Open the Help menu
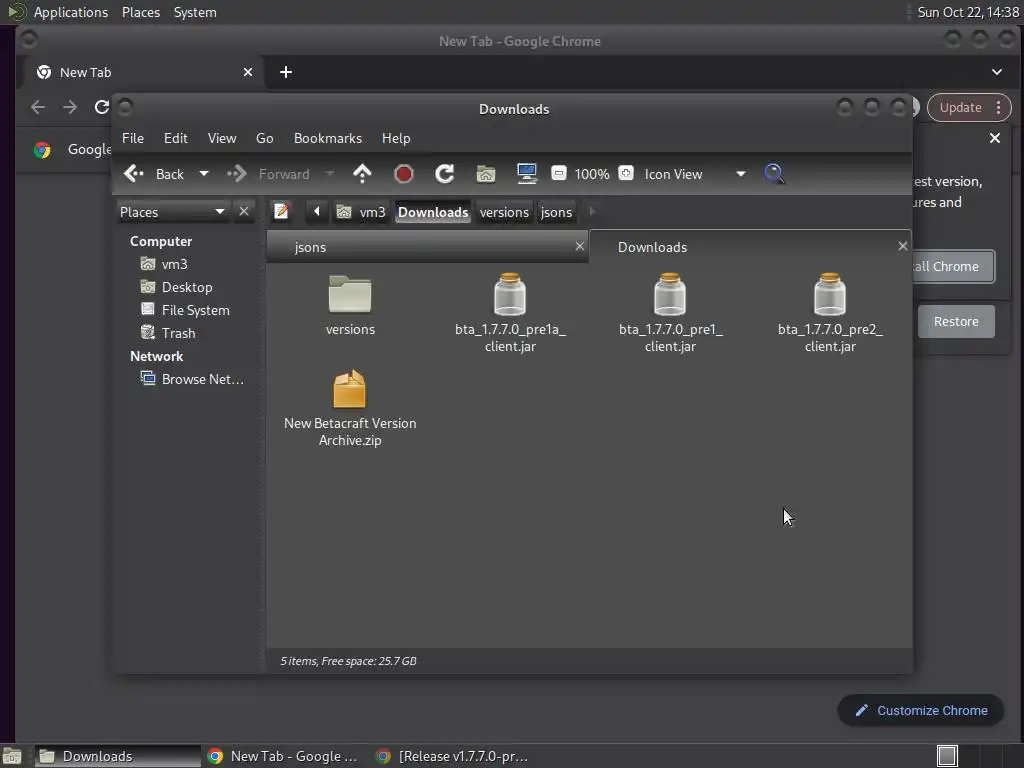 (x=396, y=138)
